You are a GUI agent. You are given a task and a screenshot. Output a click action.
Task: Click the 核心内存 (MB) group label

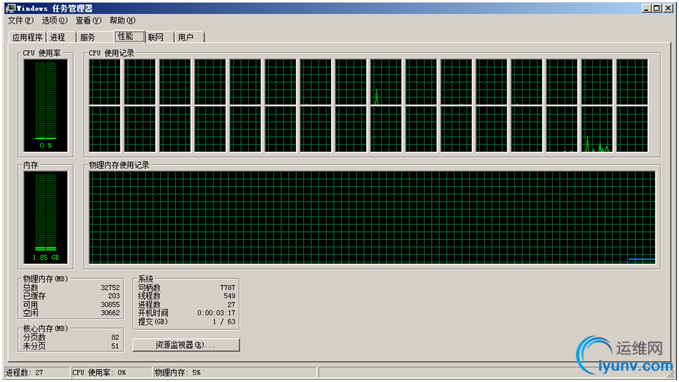tap(45, 328)
